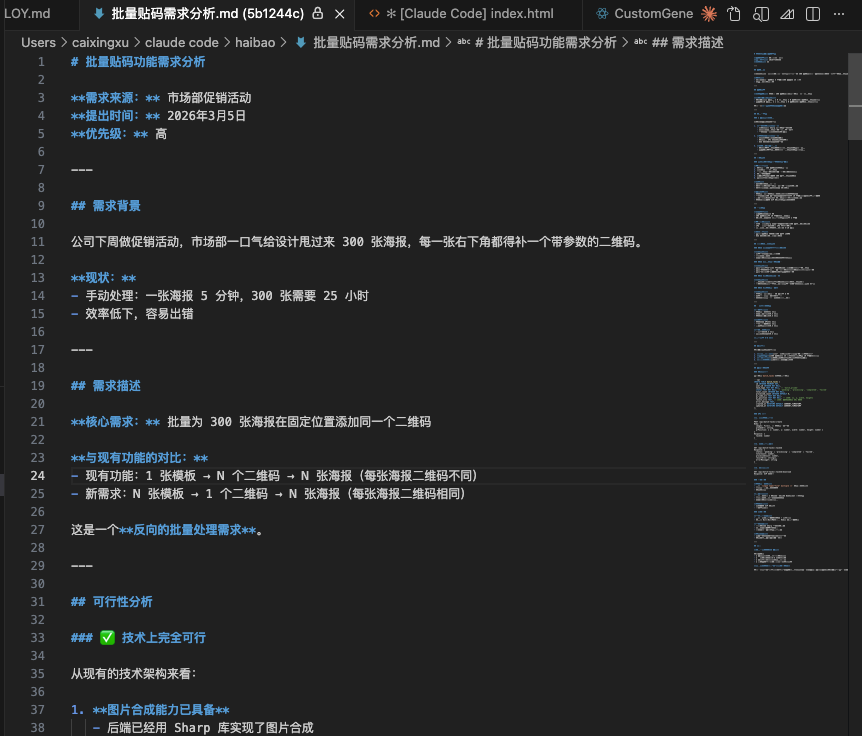Click the orange HTML icon on index.html tab
The image size is (862, 736).
(374, 13)
